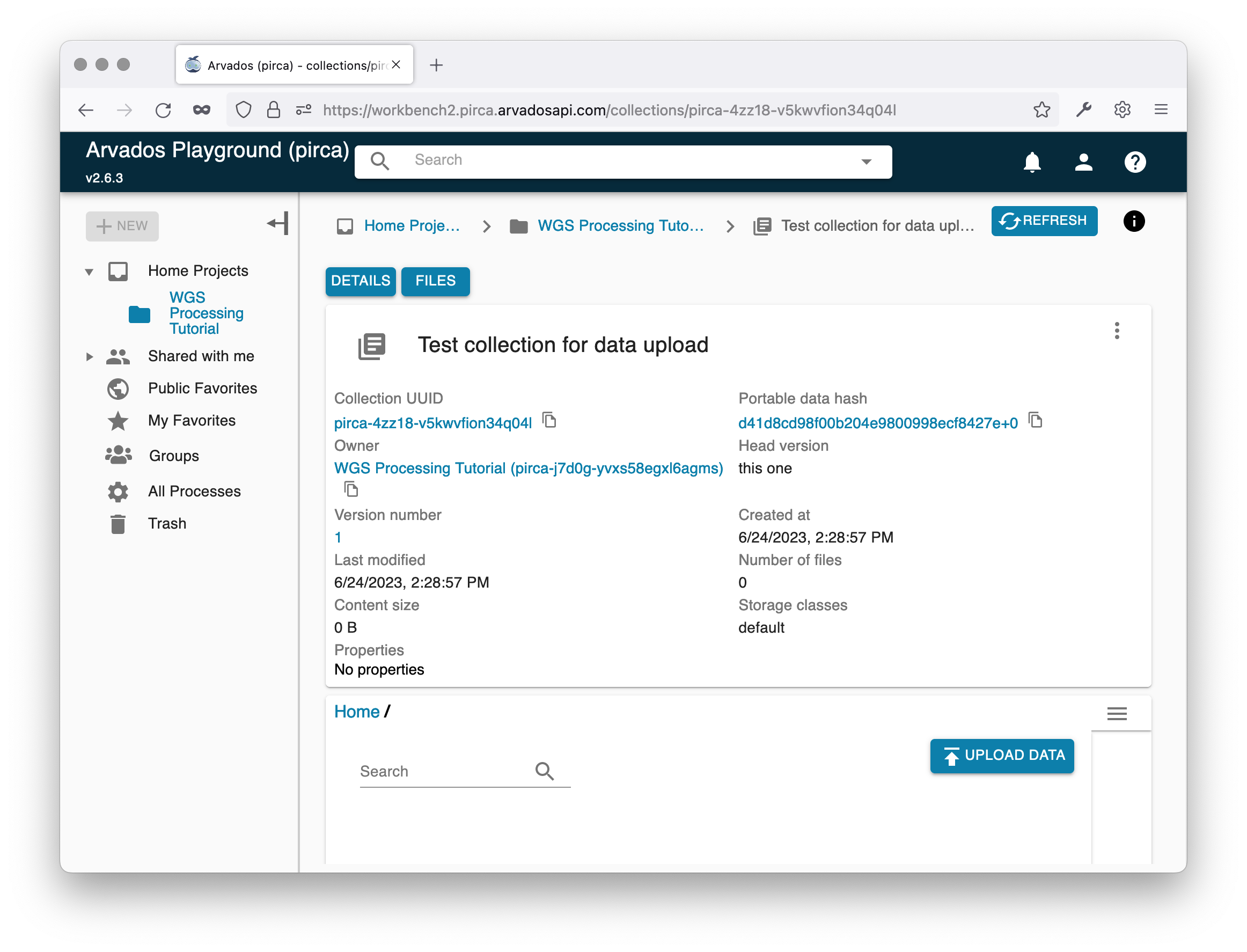
Task: Open the Trash
Action: click(167, 524)
